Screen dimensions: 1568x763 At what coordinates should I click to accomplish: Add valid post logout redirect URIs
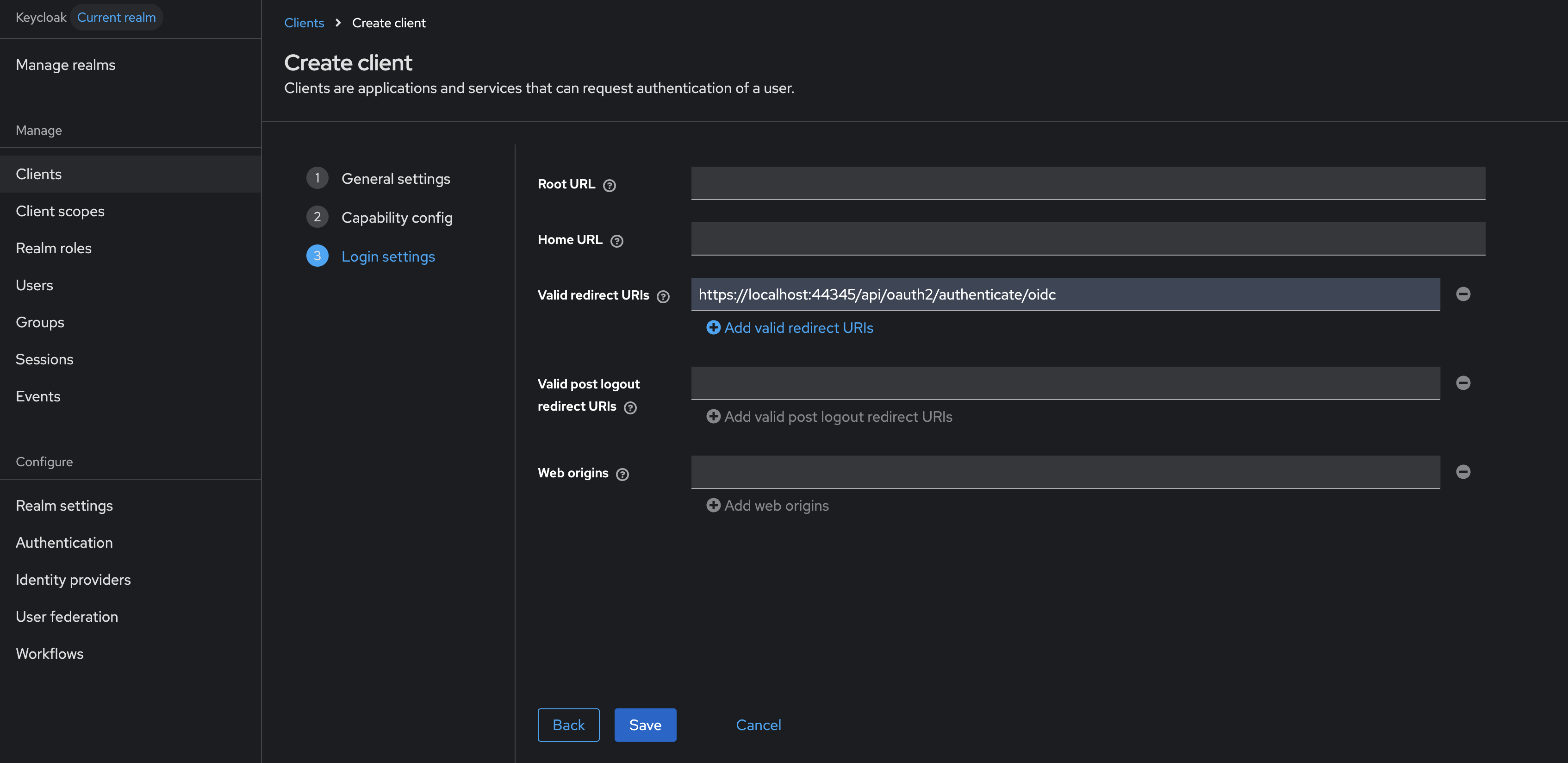tap(829, 417)
